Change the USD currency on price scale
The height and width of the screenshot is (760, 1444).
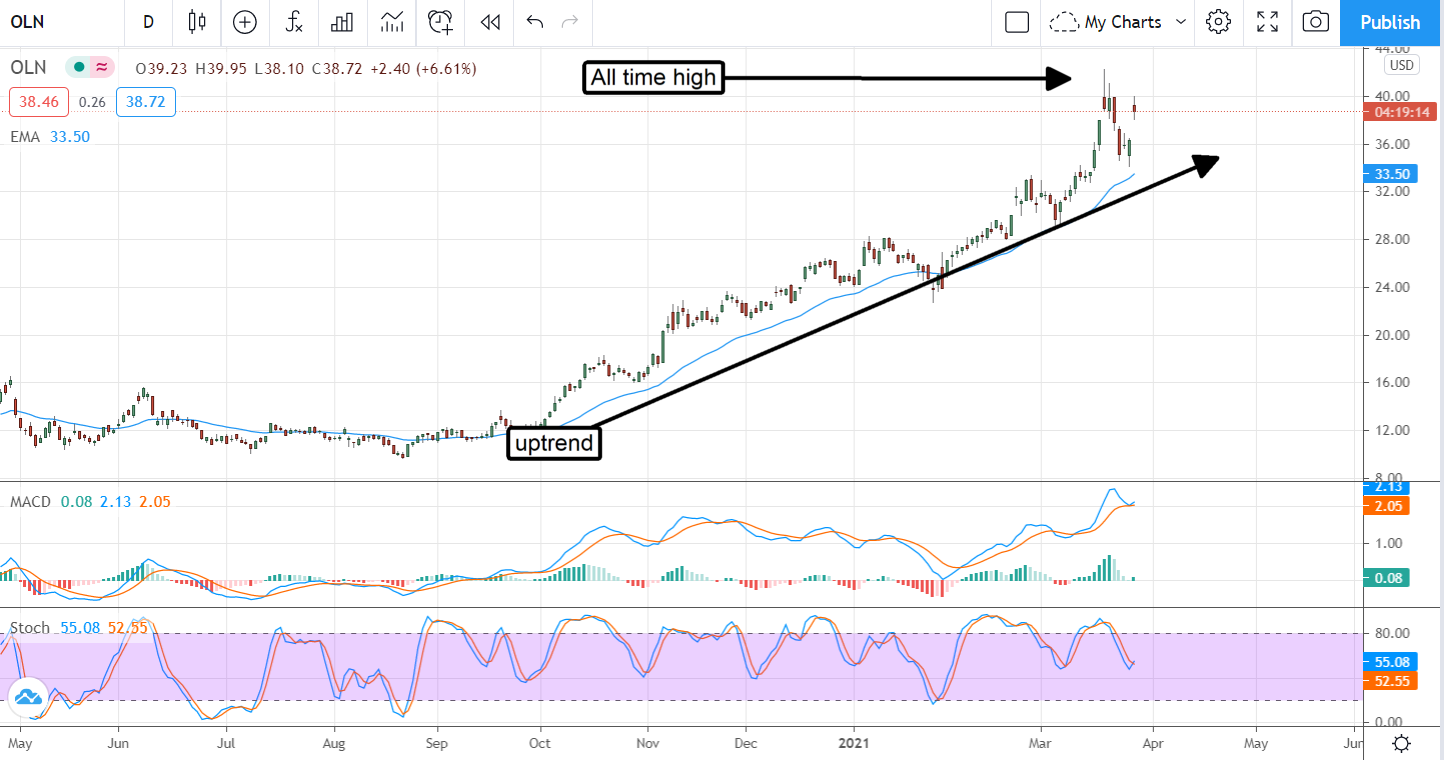point(1401,65)
